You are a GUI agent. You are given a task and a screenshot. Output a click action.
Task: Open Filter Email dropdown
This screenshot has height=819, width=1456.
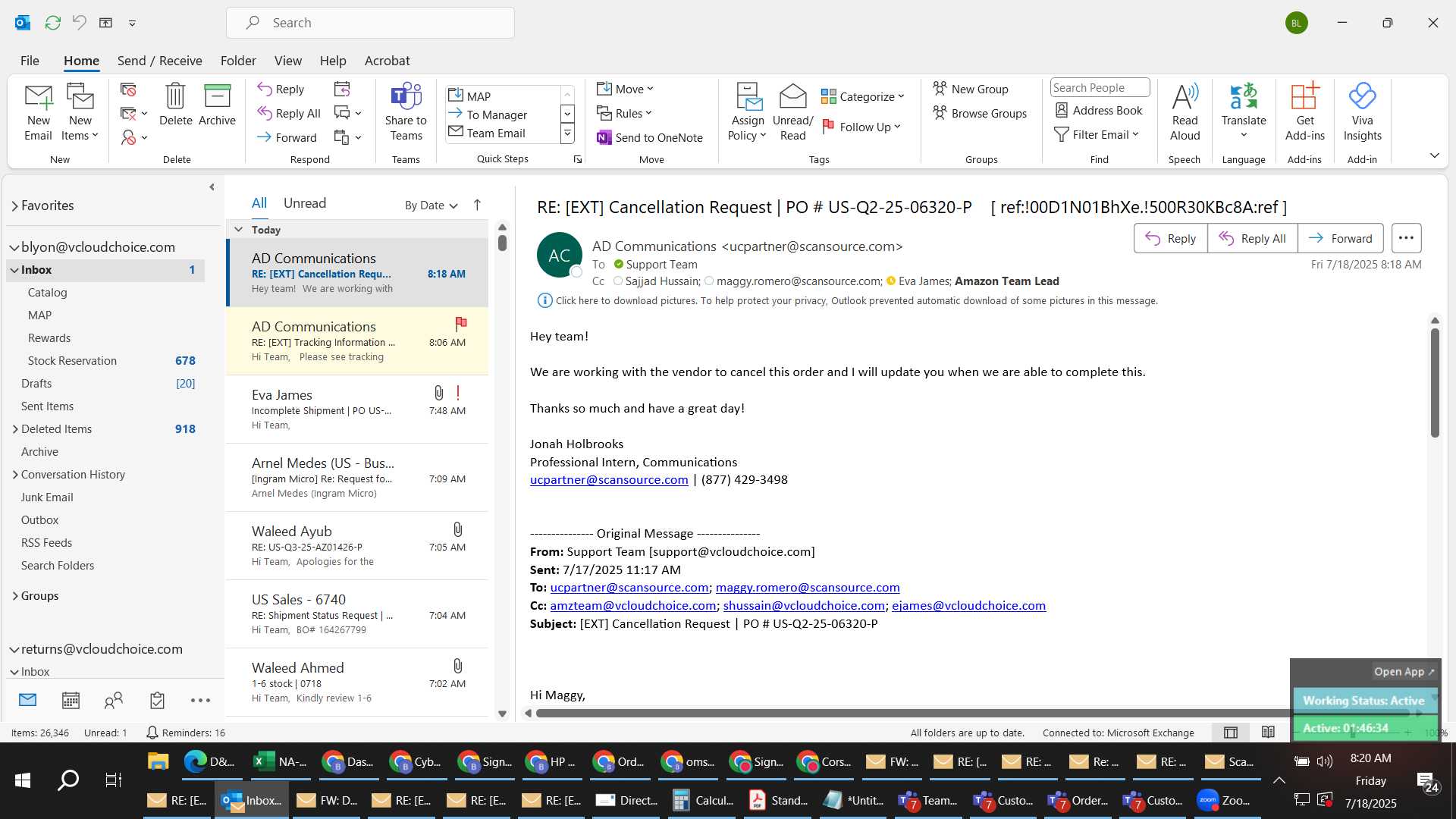click(x=1097, y=134)
